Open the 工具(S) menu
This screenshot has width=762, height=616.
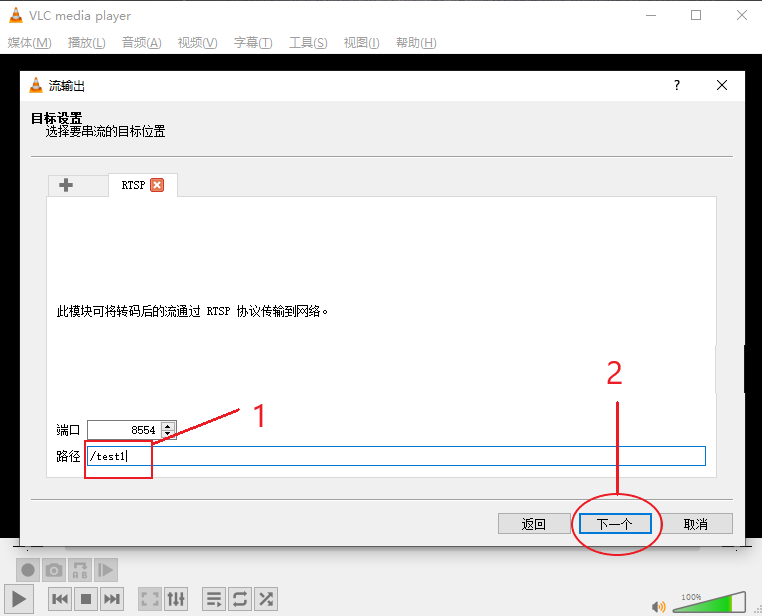[308, 43]
